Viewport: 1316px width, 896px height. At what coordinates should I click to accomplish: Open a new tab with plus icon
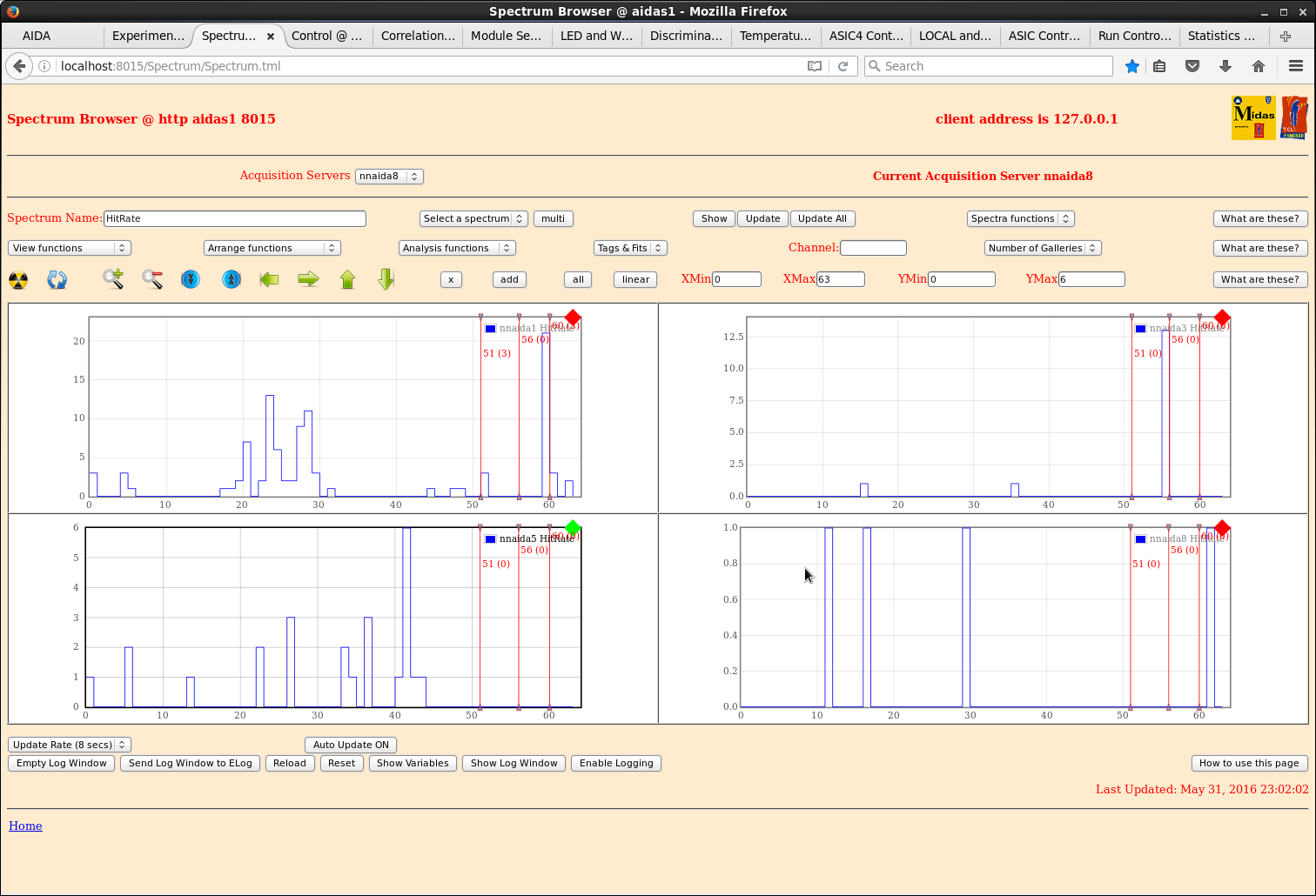pos(1286,36)
